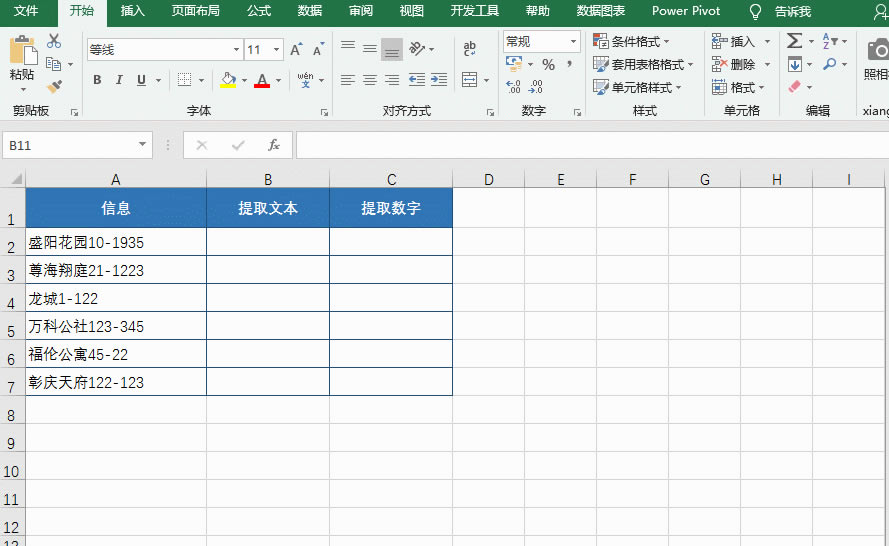Expand the number format 常规 dropdown

pyautogui.click(x=574, y=41)
